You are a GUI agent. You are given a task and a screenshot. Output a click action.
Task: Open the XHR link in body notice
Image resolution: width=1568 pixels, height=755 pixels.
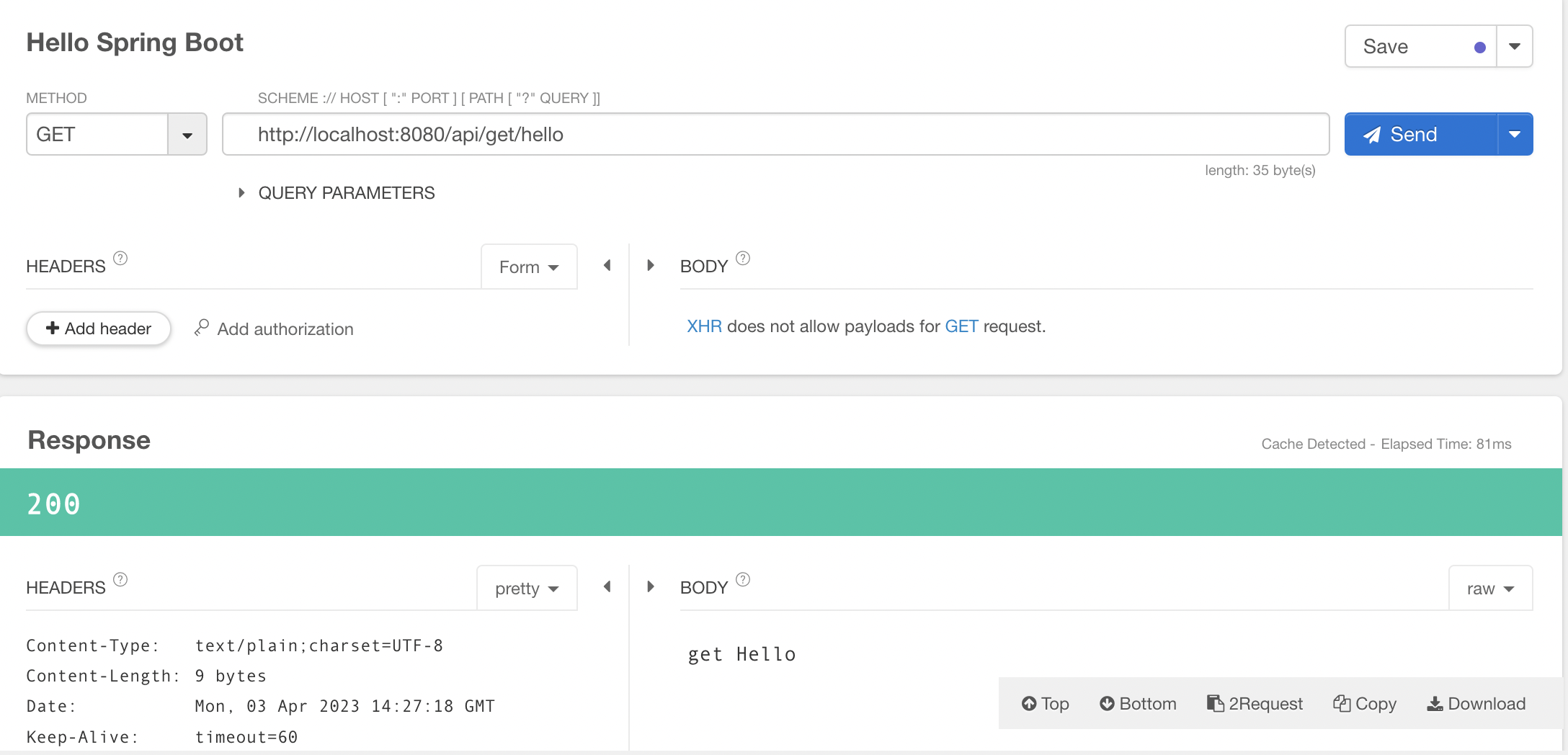(x=704, y=326)
